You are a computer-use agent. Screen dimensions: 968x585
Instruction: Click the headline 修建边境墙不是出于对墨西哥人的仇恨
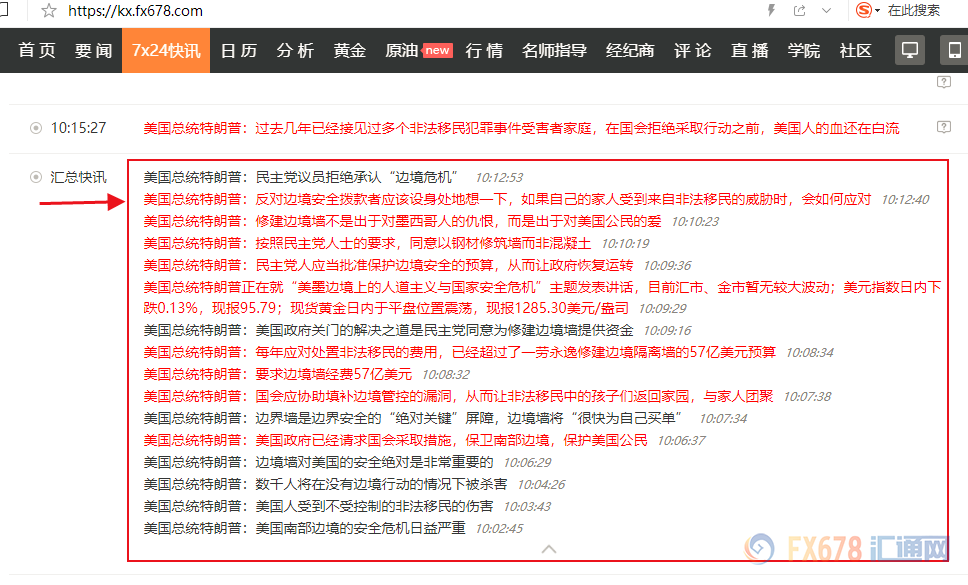(x=403, y=222)
